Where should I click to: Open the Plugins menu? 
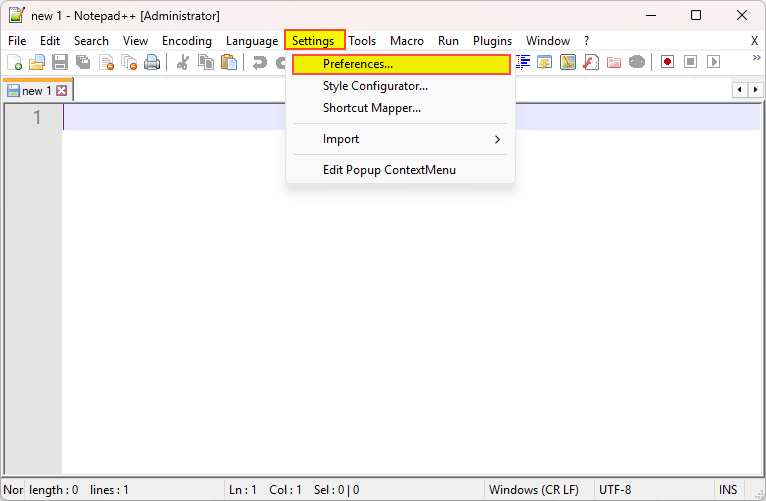click(492, 41)
